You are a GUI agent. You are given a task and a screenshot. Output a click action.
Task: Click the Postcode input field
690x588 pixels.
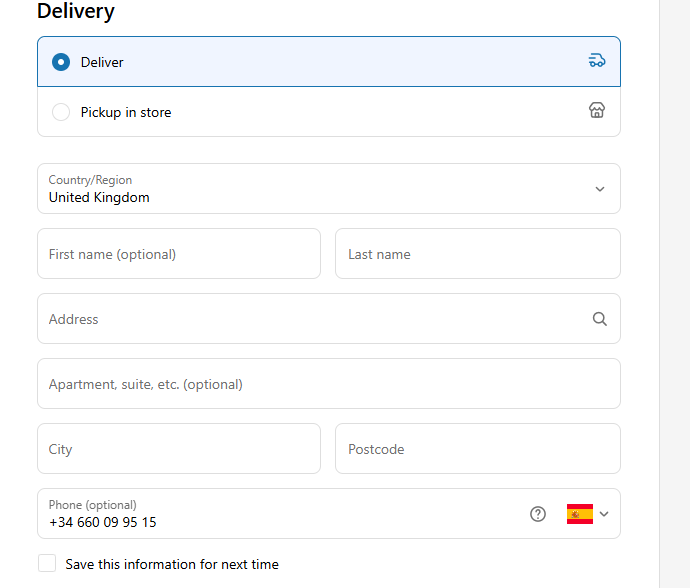coord(478,448)
